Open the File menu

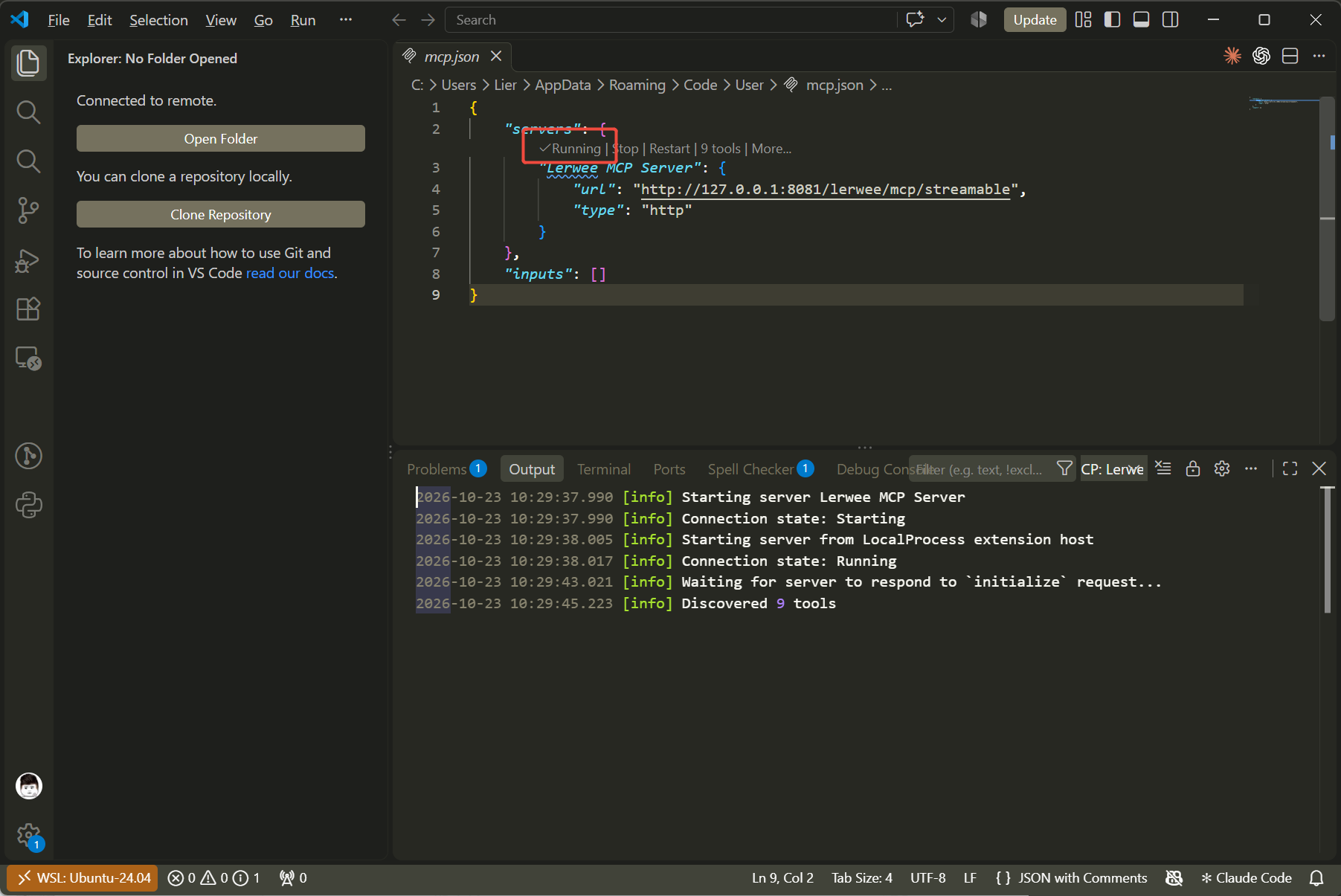58,20
